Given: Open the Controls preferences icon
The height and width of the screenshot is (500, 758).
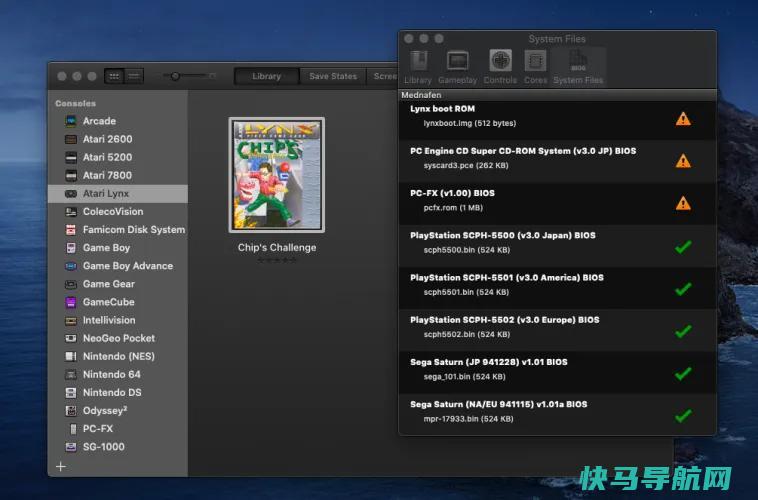Looking at the screenshot, I should coord(500,67).
